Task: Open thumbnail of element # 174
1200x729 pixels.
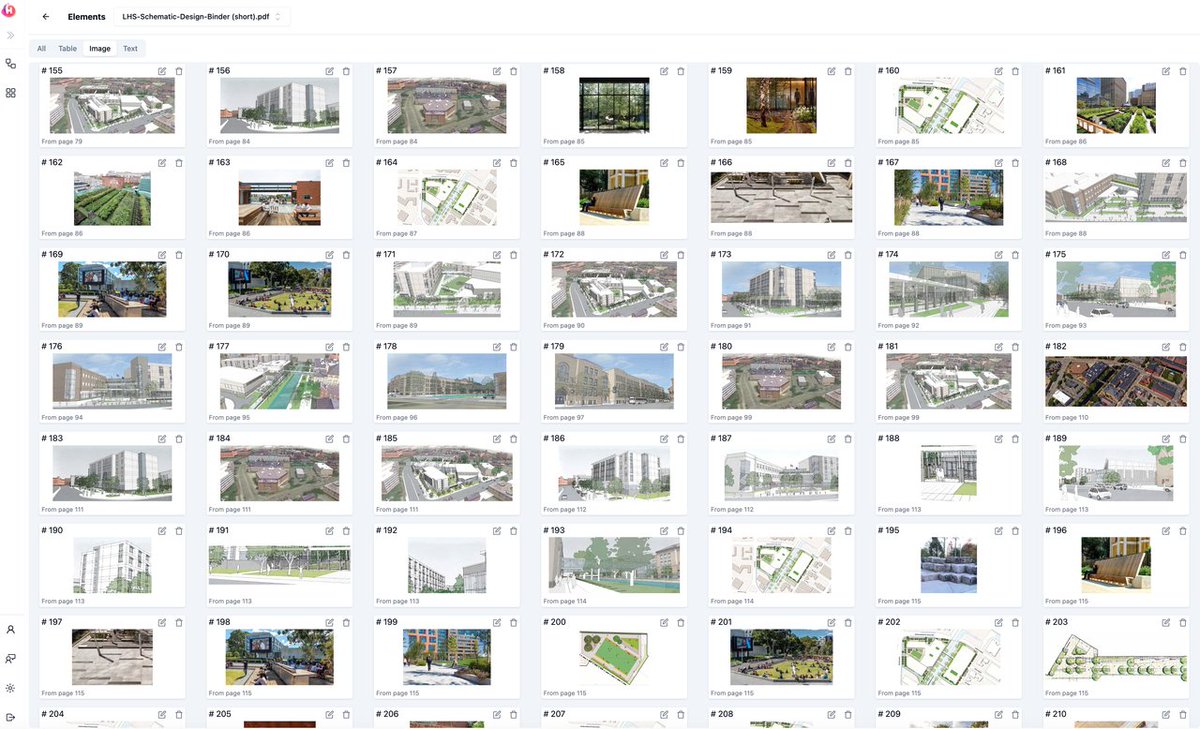Action: coord(949,290)
